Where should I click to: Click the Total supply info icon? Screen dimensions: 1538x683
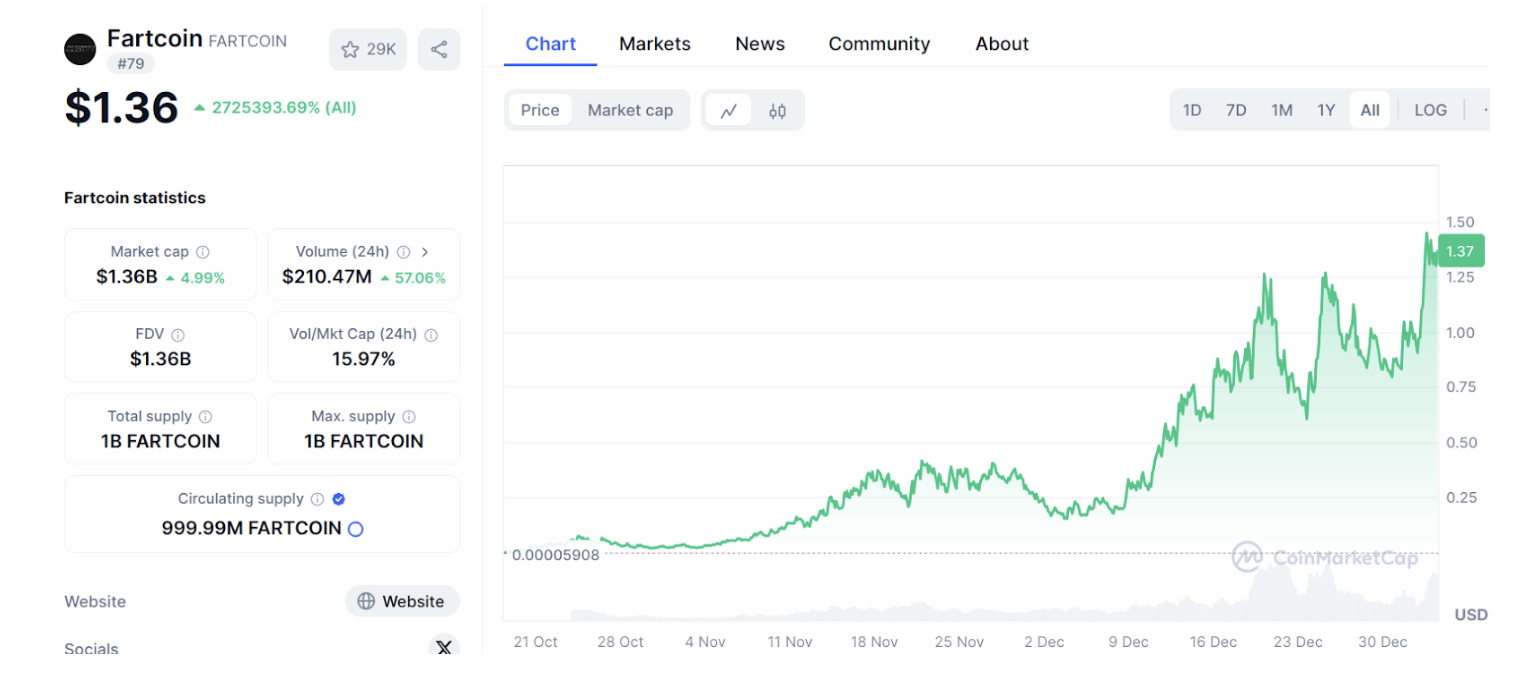[206, 416]
